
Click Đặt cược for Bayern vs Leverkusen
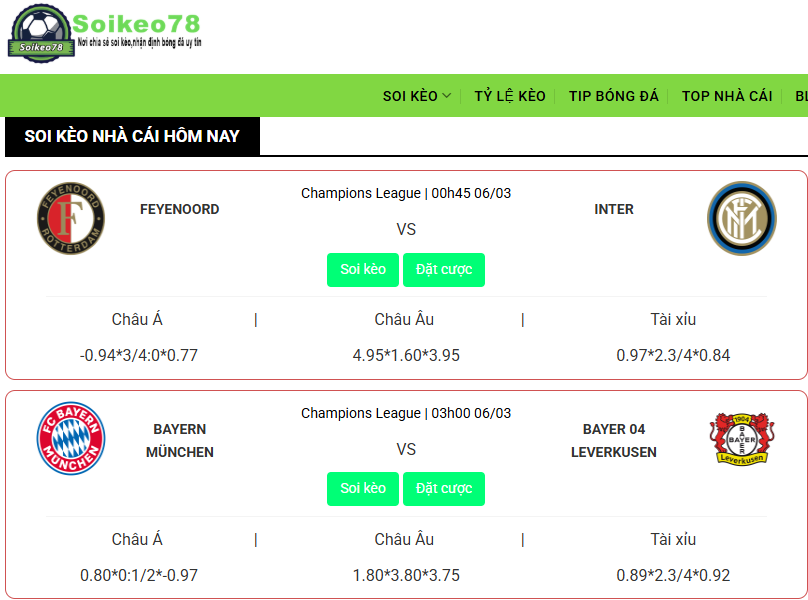coord(444,489)
